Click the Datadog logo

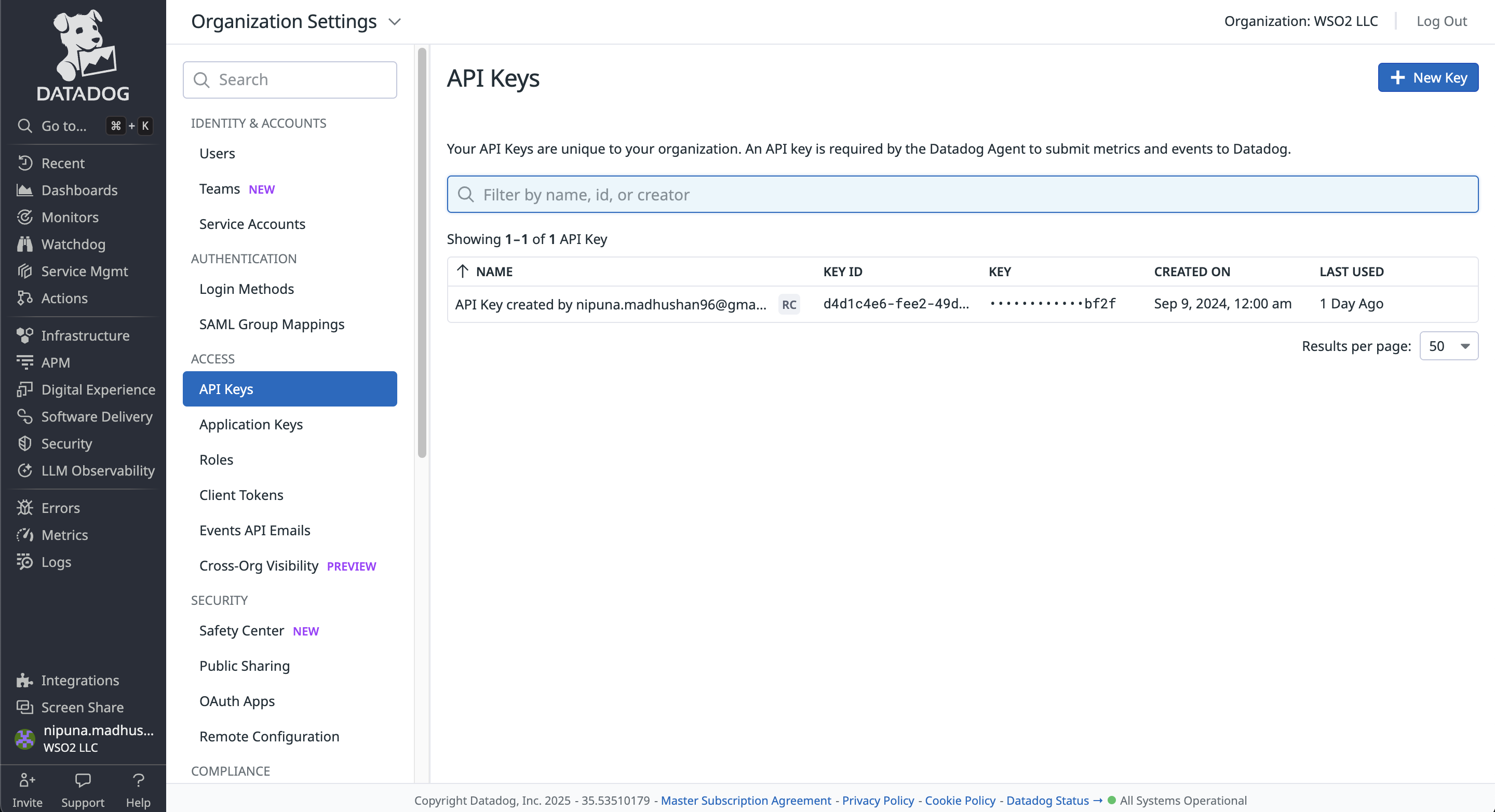(83, 55)
